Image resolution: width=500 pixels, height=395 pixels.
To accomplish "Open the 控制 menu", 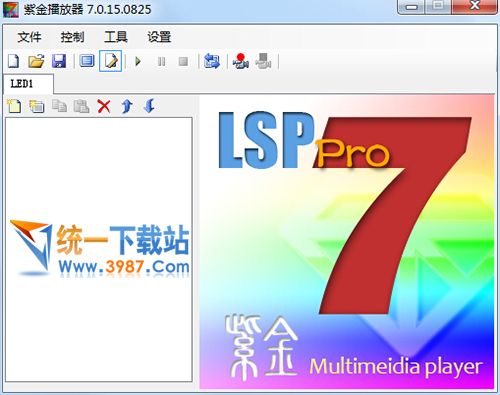I will pos(72,37).
